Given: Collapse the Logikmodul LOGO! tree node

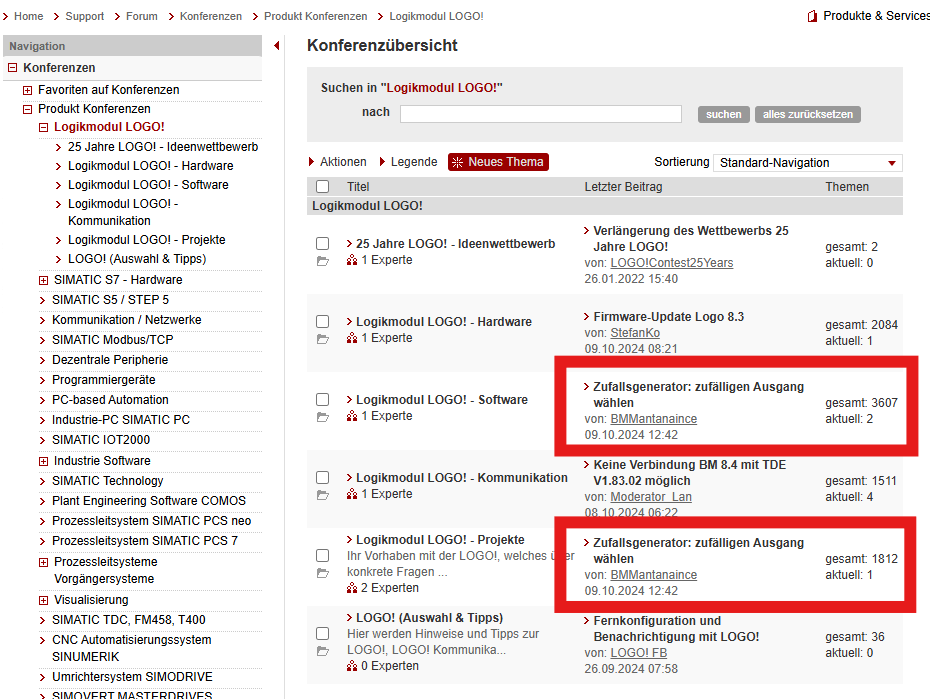Looking at the screenshot, I should point(43,127).
